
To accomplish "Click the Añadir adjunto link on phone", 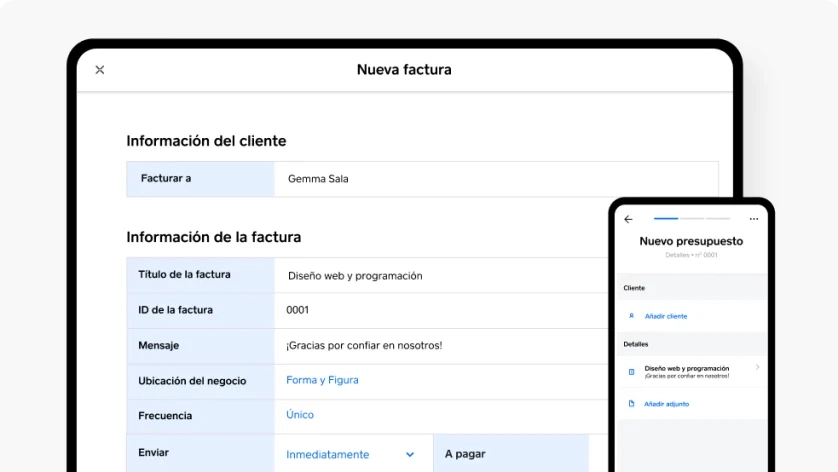I will (666, 404).
